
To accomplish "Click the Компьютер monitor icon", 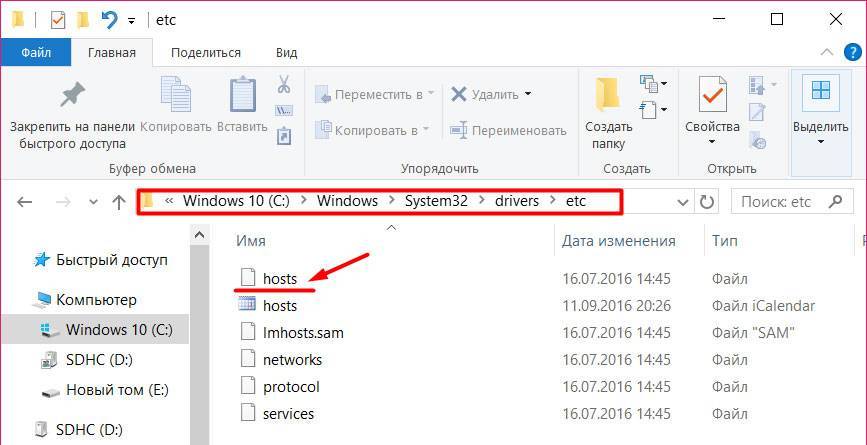I will pyautogui.click(x=42, y=300).
